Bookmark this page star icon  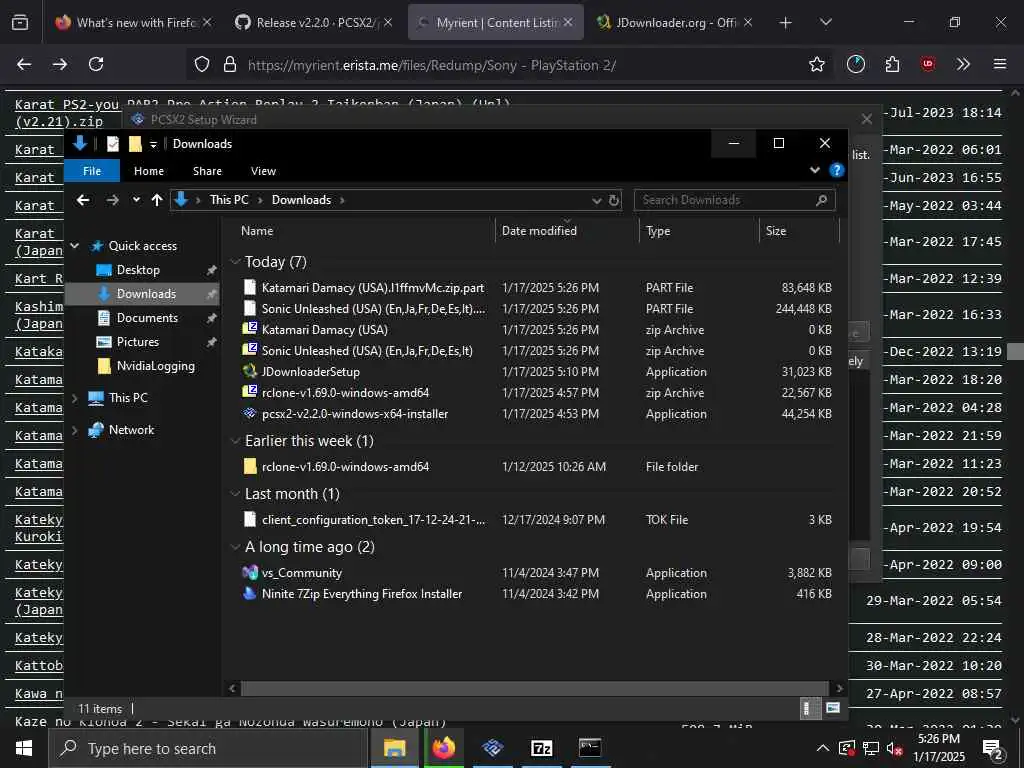(816, 64)
